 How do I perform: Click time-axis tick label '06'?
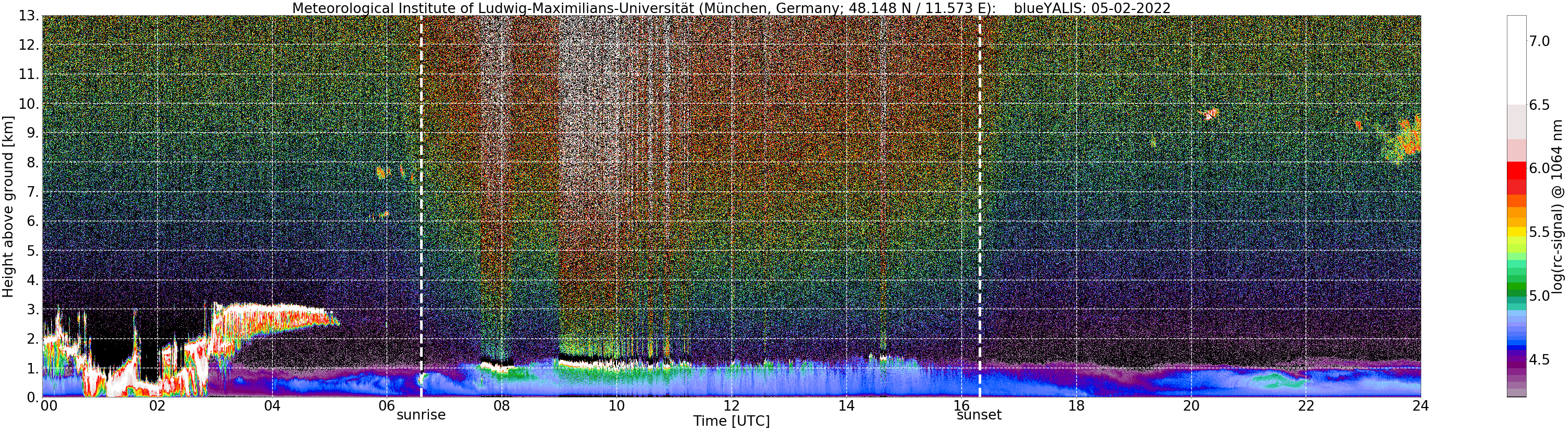(x=387, y=406)
